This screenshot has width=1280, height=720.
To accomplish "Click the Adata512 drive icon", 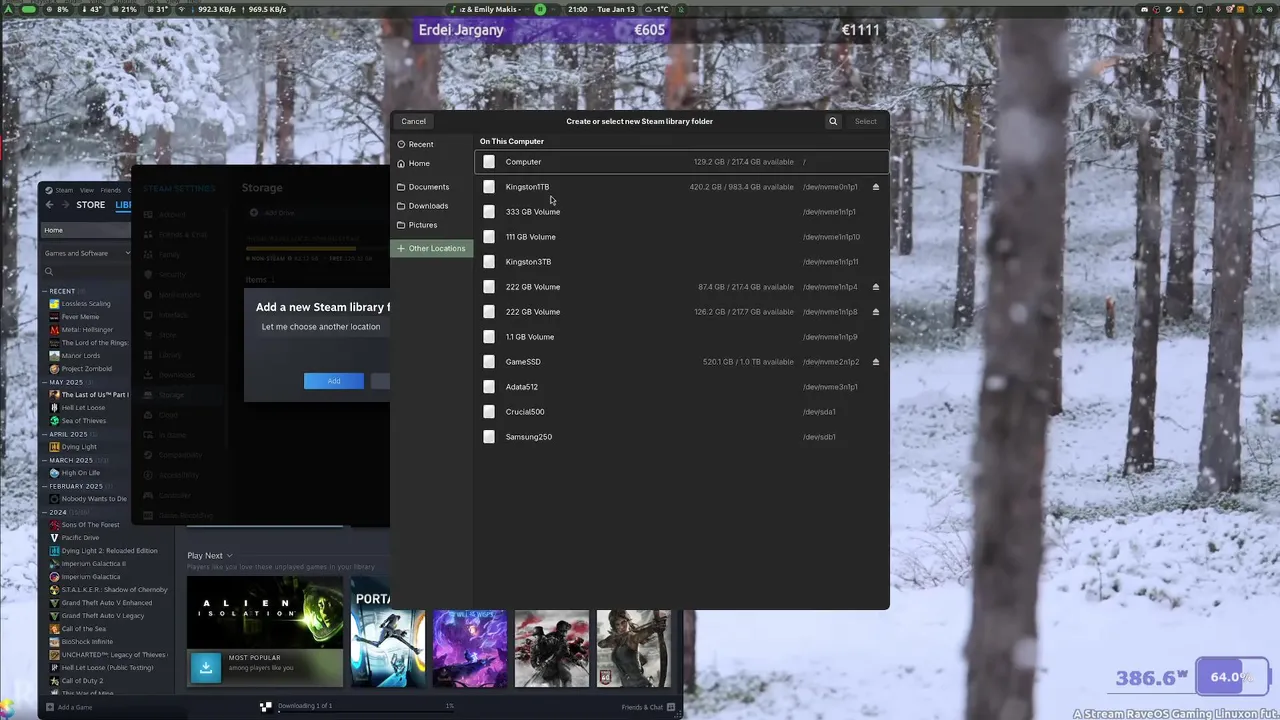I will (489, 387).
